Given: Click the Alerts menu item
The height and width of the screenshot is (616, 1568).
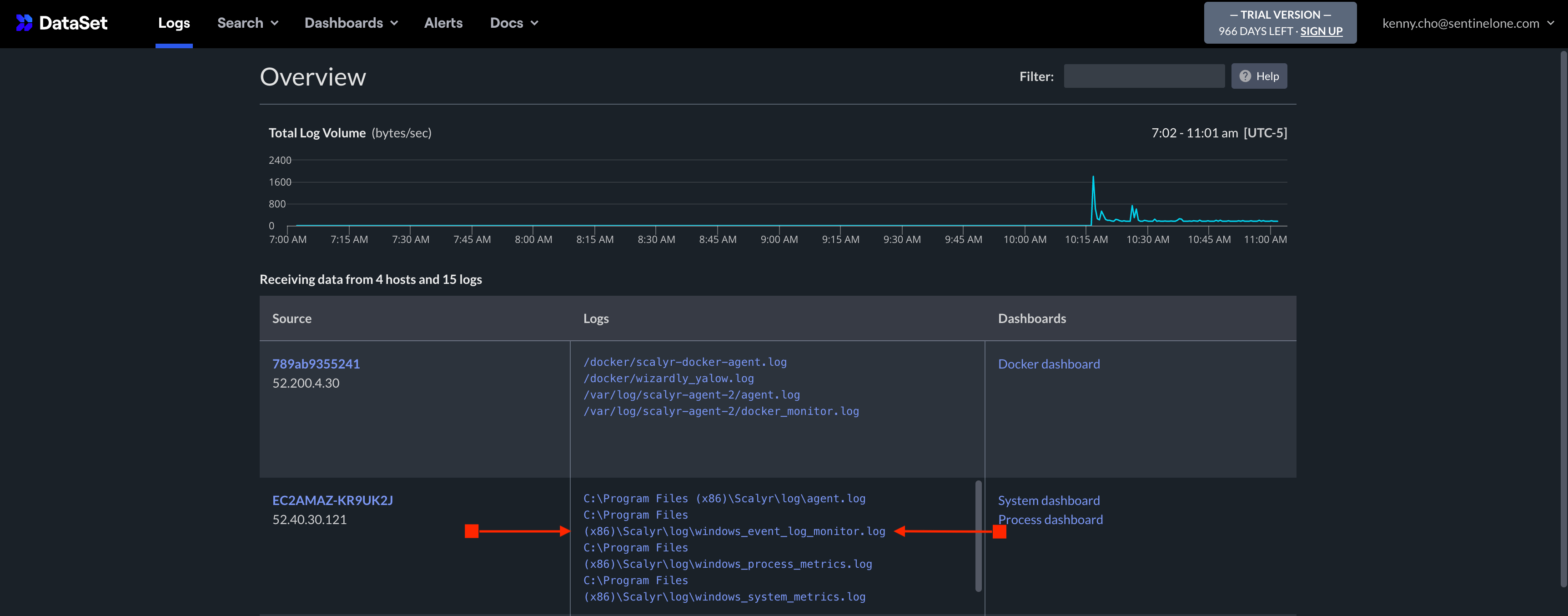Looking at the screenshot, I should [x=443, y=23].
